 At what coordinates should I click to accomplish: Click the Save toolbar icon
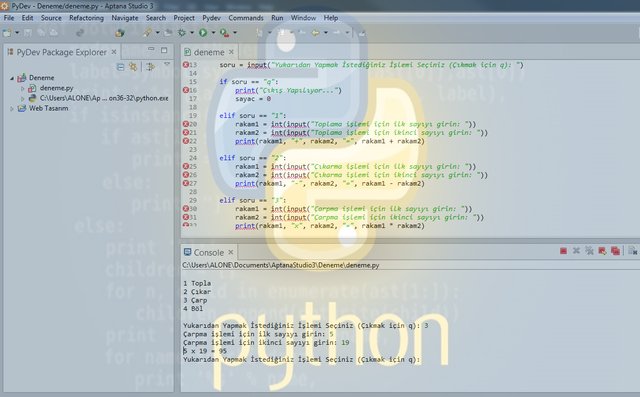[x=28, y=33]
